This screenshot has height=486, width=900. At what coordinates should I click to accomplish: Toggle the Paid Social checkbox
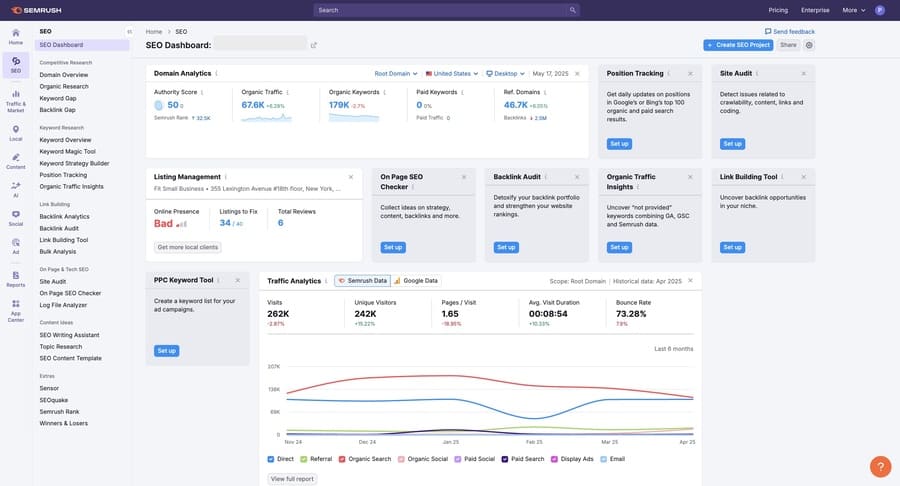pos(457,459)
